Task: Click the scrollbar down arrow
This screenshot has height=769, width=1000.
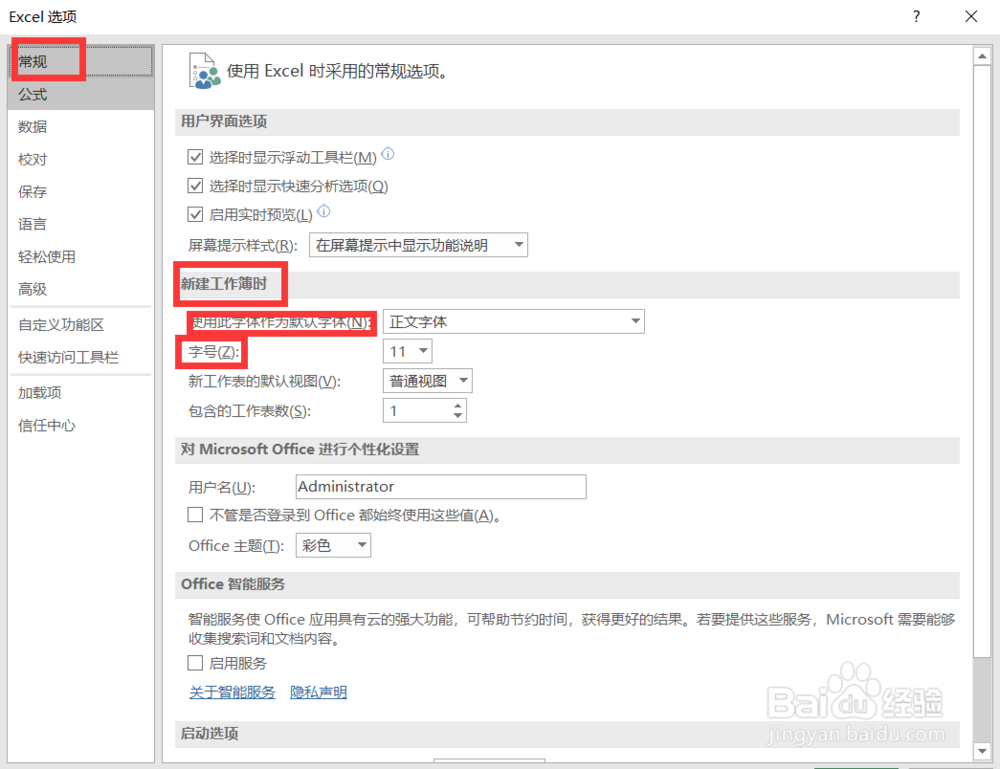Action: pyautogui.click(x=982, y=752)
